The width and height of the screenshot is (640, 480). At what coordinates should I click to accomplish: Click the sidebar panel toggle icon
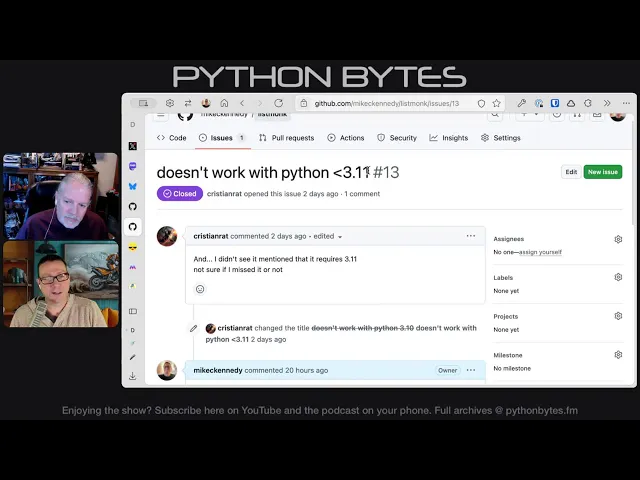point(133,311)
